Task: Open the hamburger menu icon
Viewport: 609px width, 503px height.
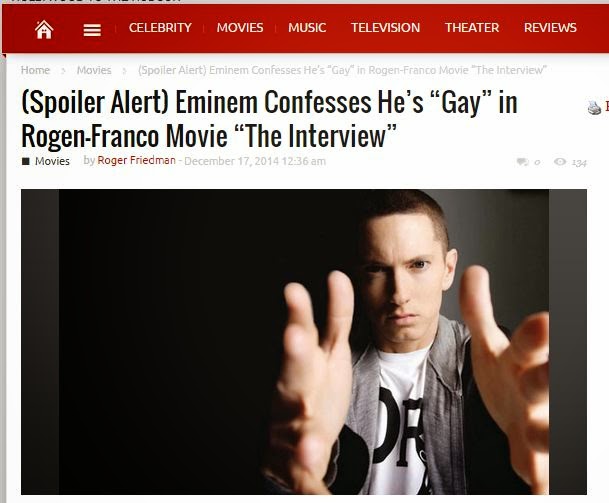Action: pyautogui.click(x=92, y=30)
